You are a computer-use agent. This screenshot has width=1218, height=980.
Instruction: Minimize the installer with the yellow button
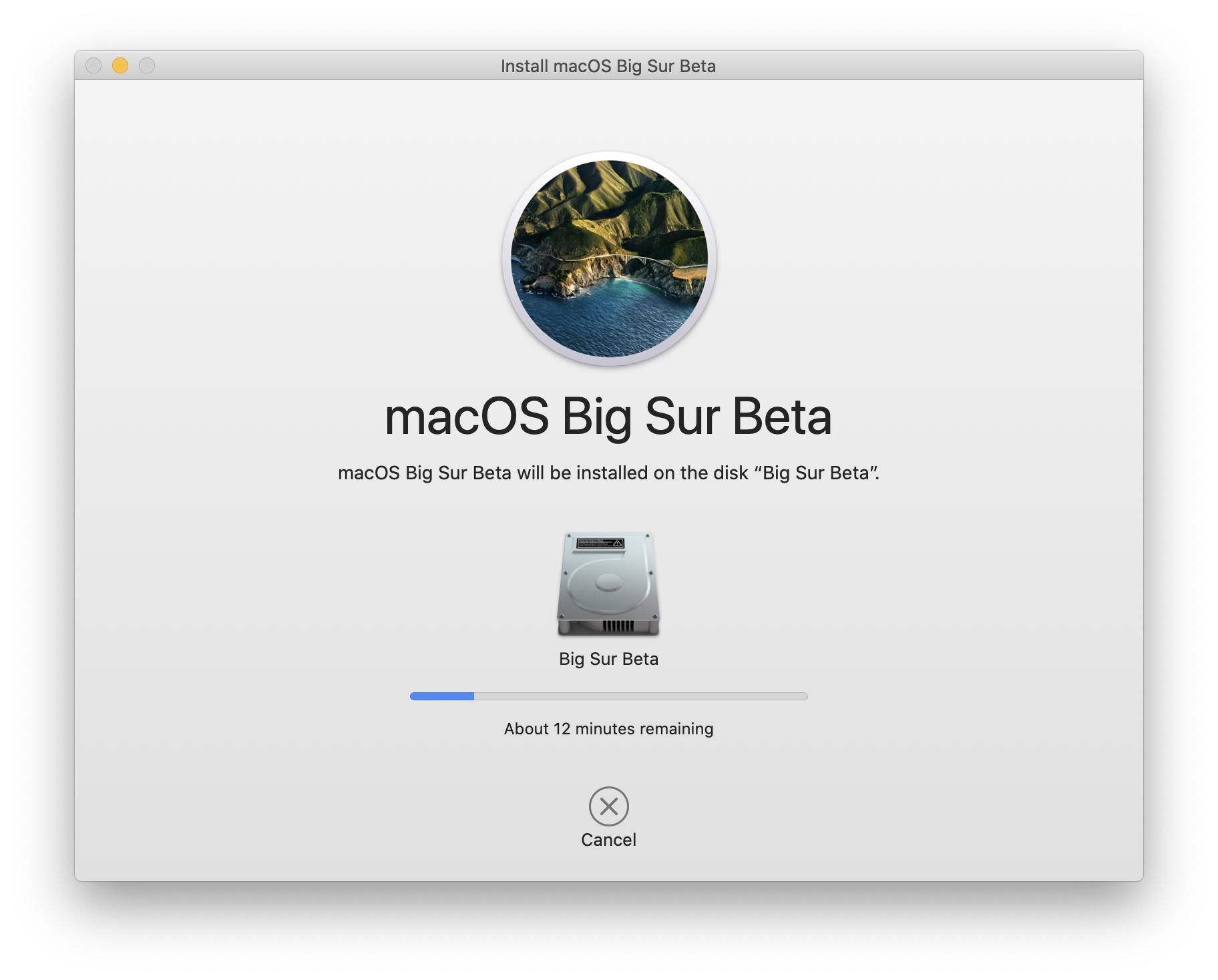(120, 65)
